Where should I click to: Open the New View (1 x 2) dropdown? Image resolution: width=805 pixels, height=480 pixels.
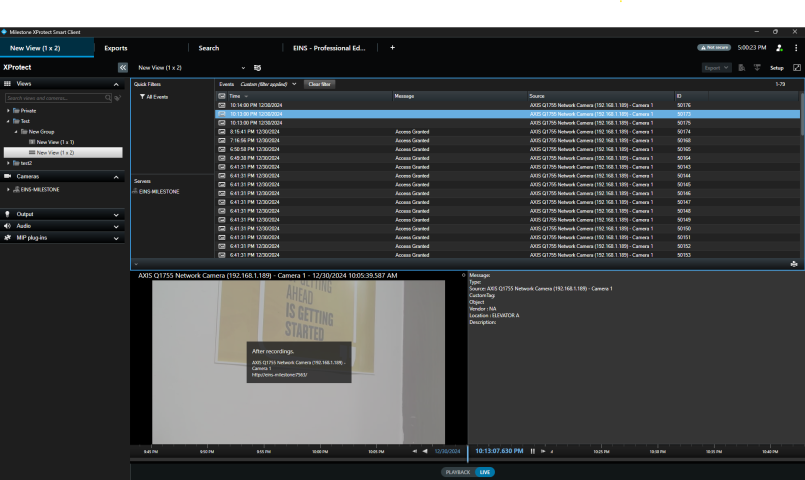(x=243, y=67)
